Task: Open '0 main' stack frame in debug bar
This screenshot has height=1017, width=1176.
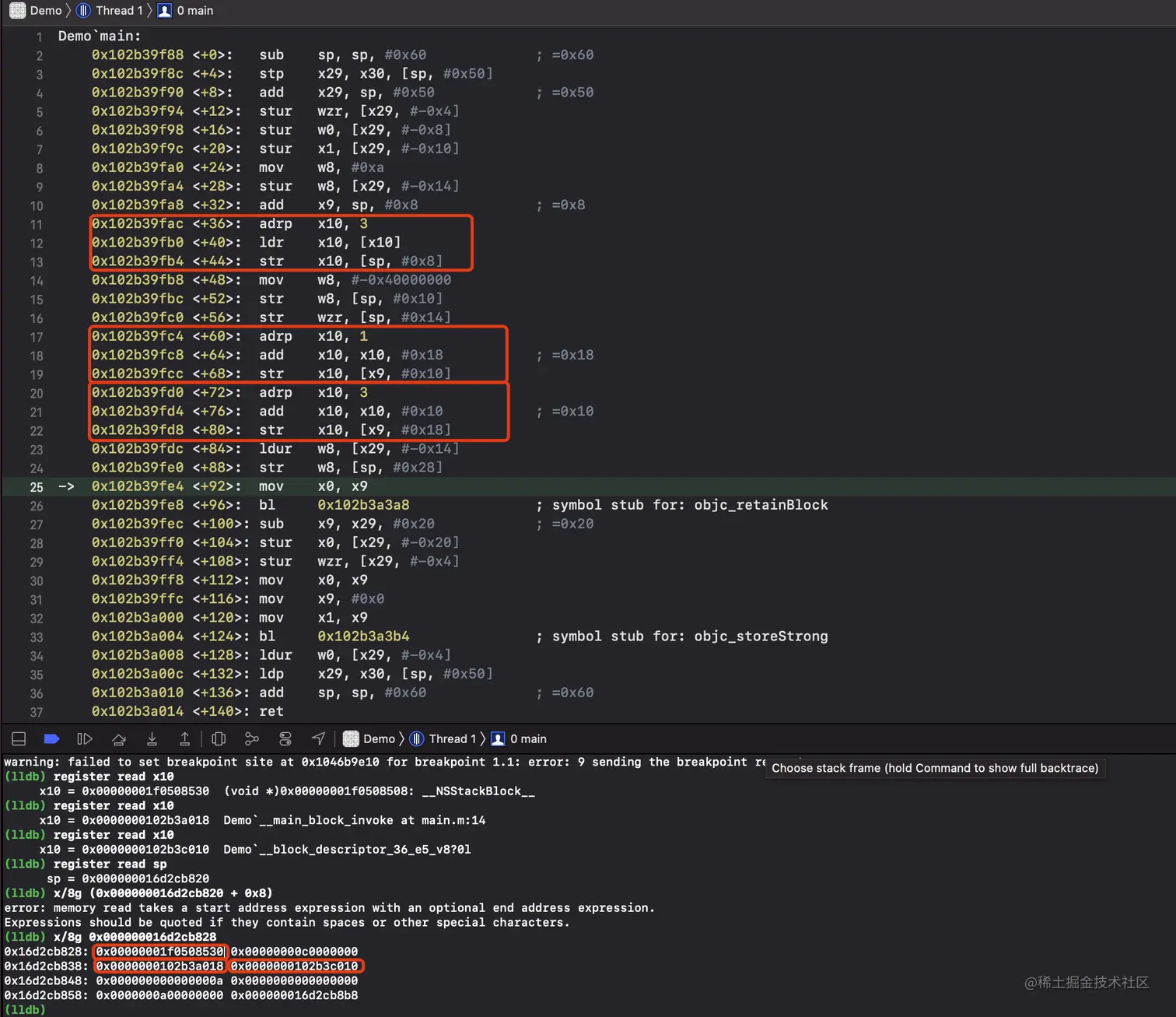Action: [528, 738]
